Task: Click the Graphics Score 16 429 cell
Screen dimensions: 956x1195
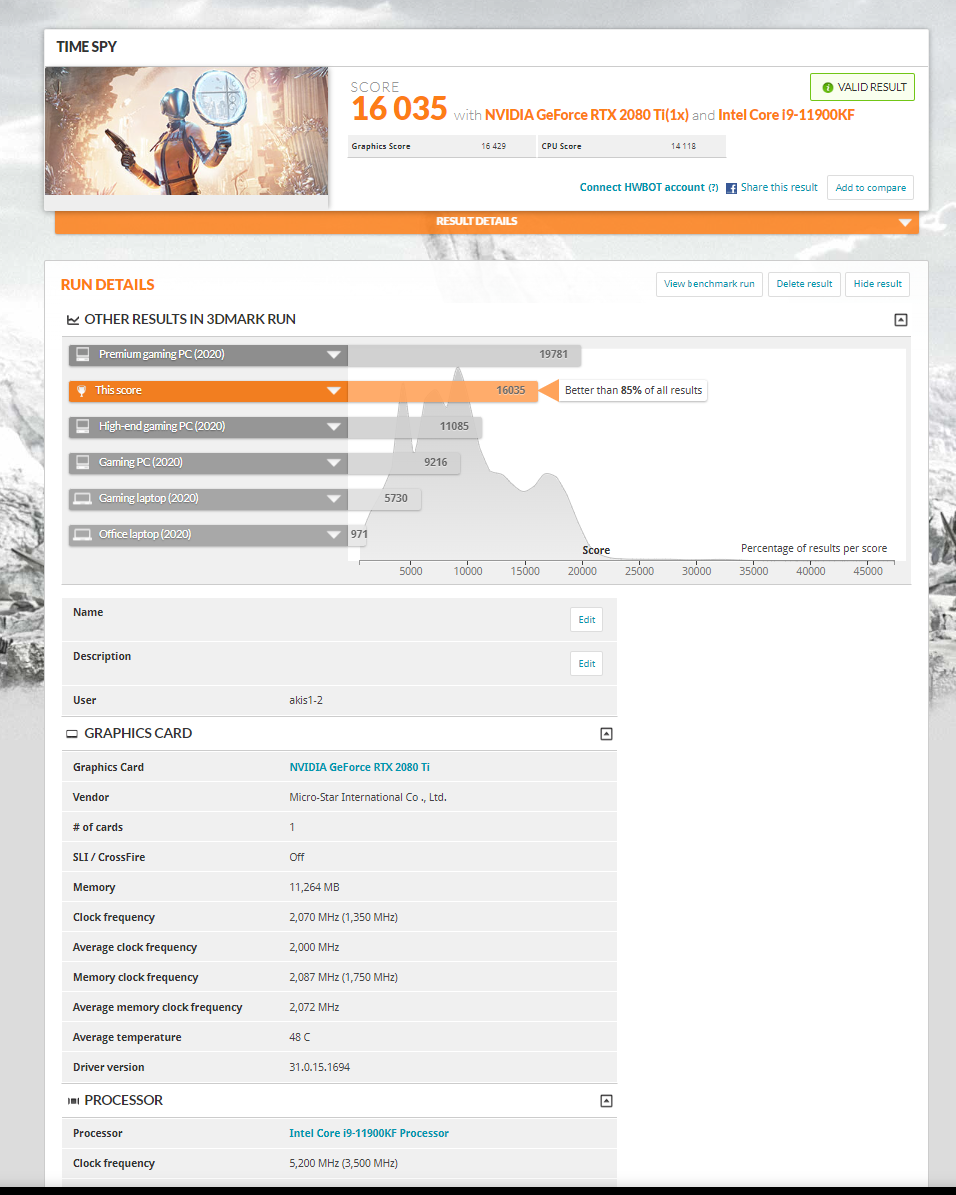Action: click(441, 147)
